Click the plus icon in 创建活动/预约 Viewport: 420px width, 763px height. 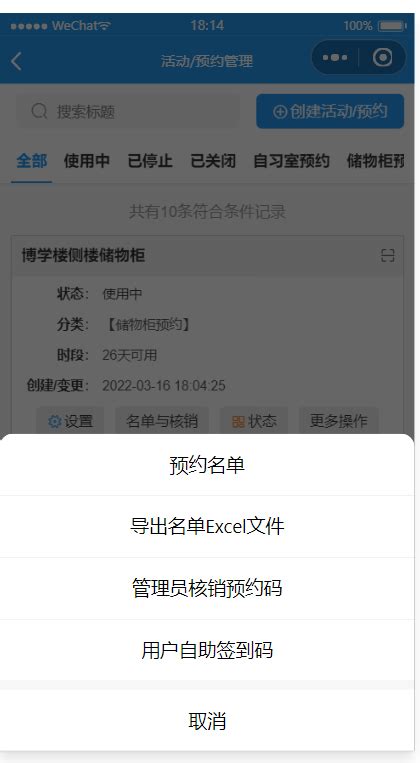pos(280,111)
